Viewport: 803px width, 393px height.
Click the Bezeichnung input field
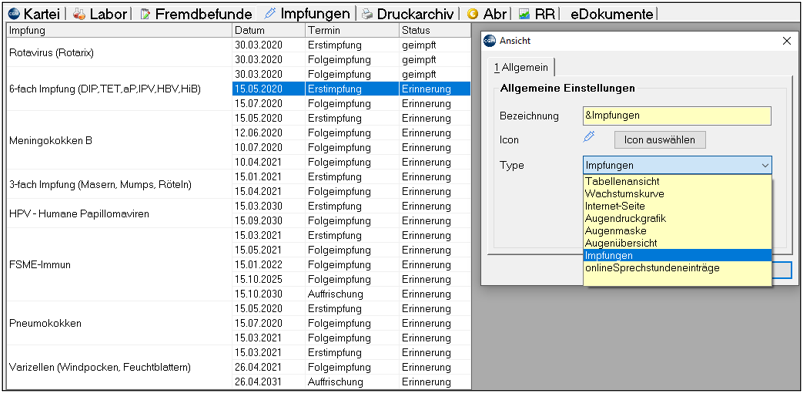677,115
